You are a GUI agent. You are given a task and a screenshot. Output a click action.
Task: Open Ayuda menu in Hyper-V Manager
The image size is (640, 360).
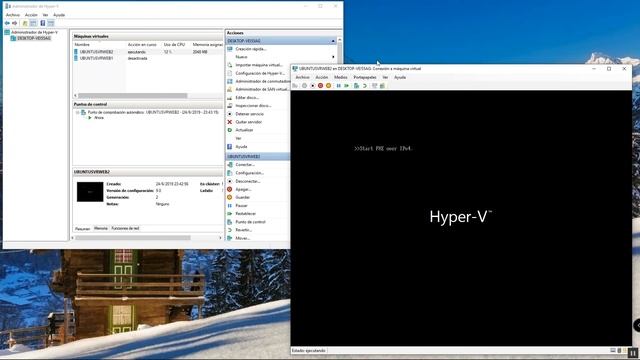click(x=59, y=15)
